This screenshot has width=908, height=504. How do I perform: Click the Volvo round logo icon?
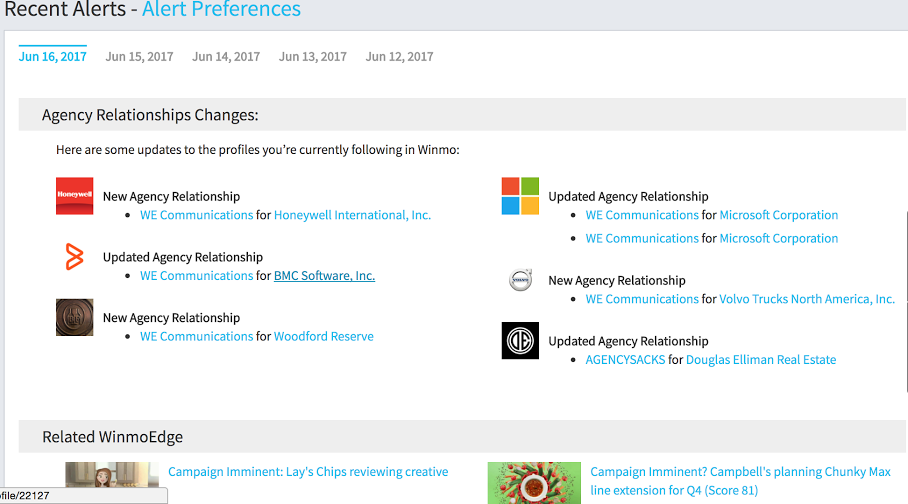520,280
